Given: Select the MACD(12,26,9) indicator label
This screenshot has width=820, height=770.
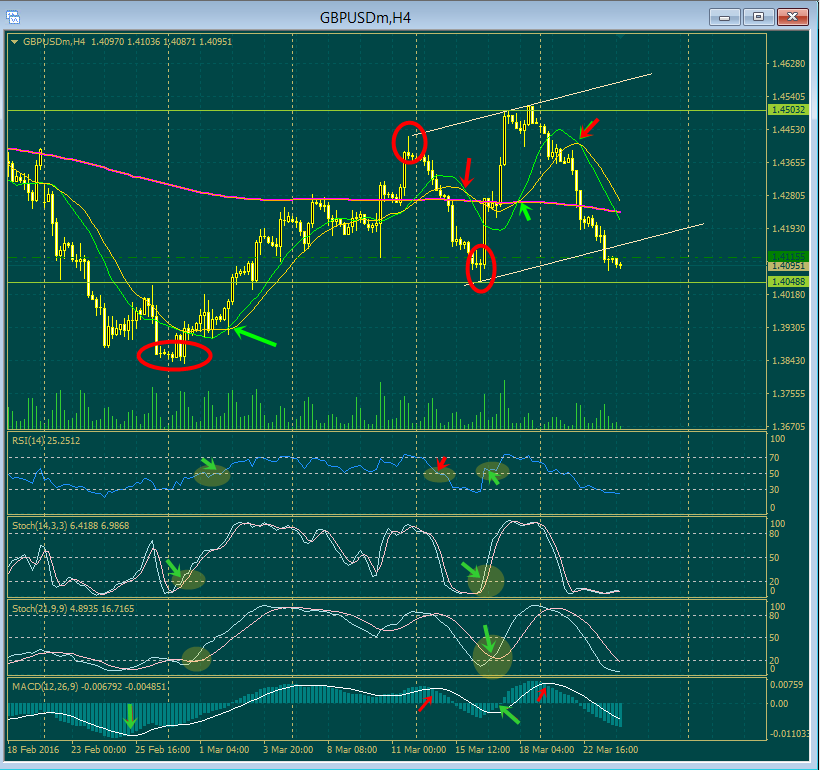Looking at the screenshot, I should pos(89,686).
